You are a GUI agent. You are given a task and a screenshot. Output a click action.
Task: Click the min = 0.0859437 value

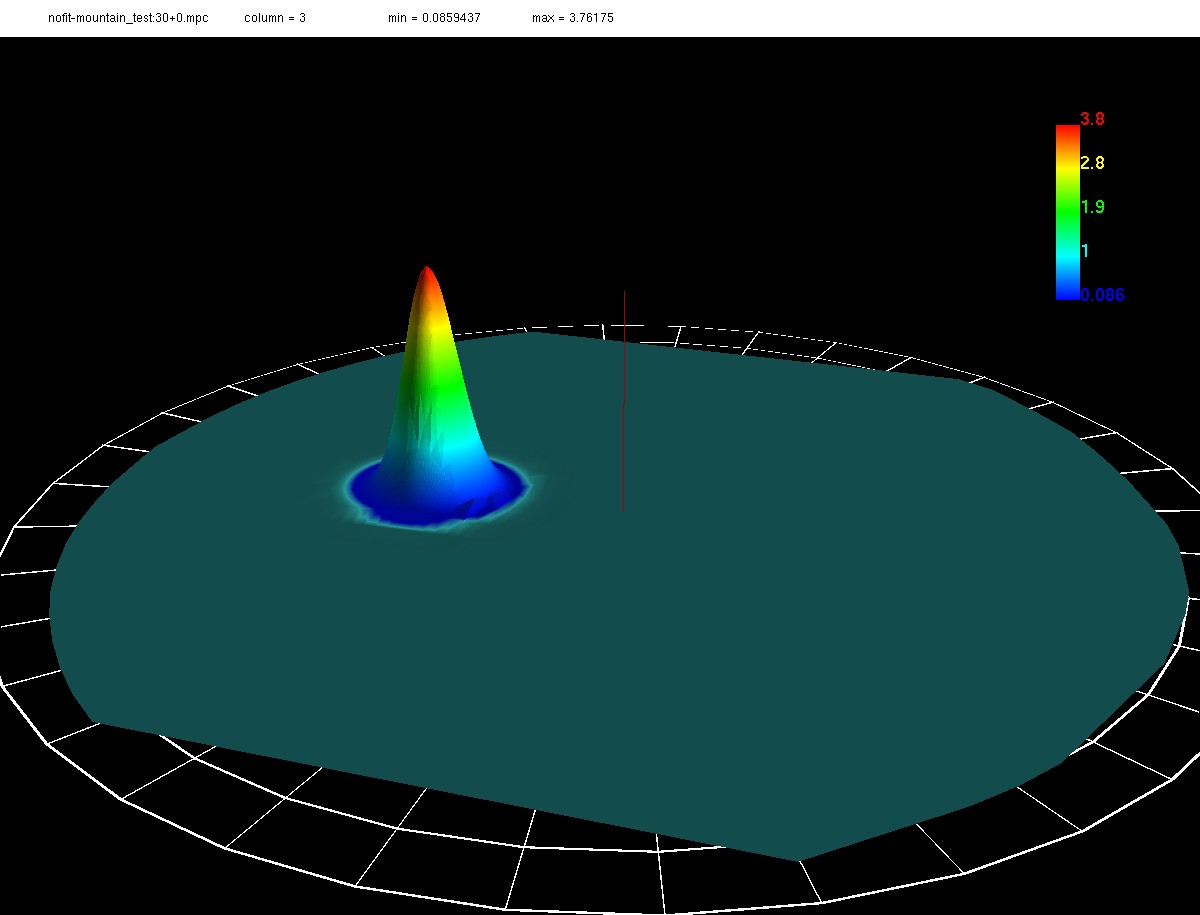click(x=434, y=19)
